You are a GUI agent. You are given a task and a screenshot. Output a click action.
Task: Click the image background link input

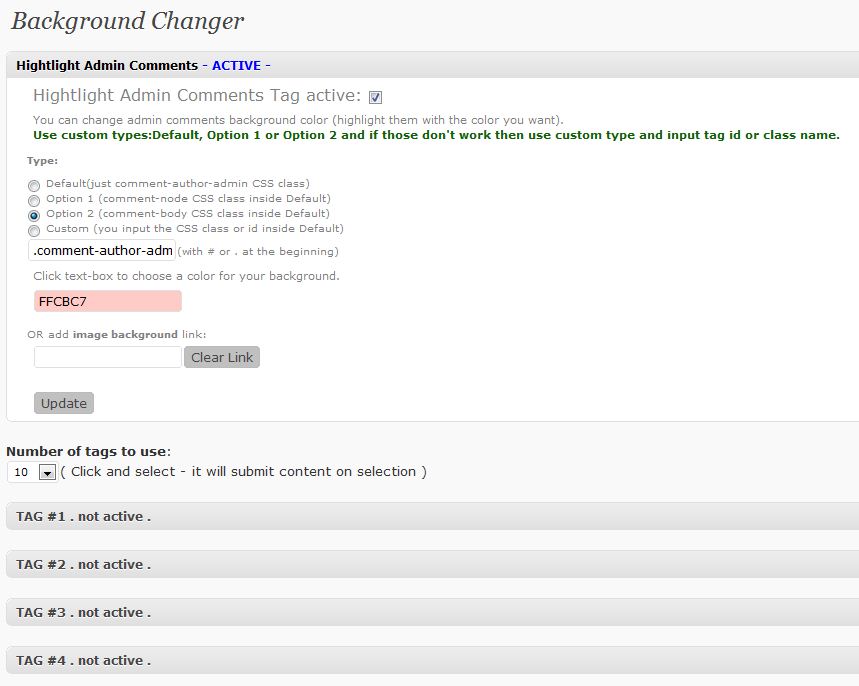[x=108, y=357]
